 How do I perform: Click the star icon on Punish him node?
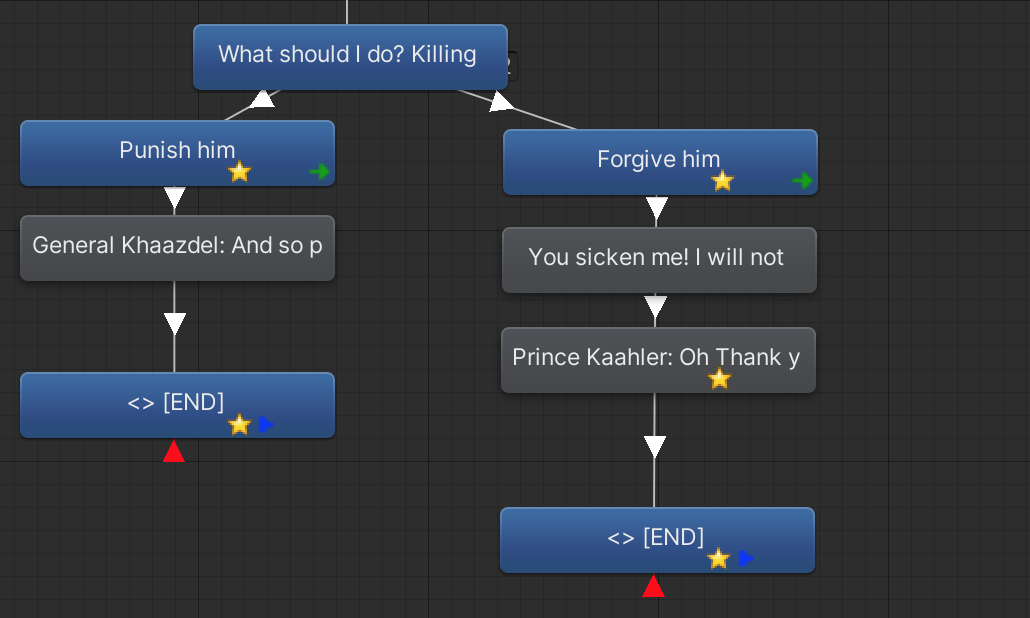[x=240, y=172]
